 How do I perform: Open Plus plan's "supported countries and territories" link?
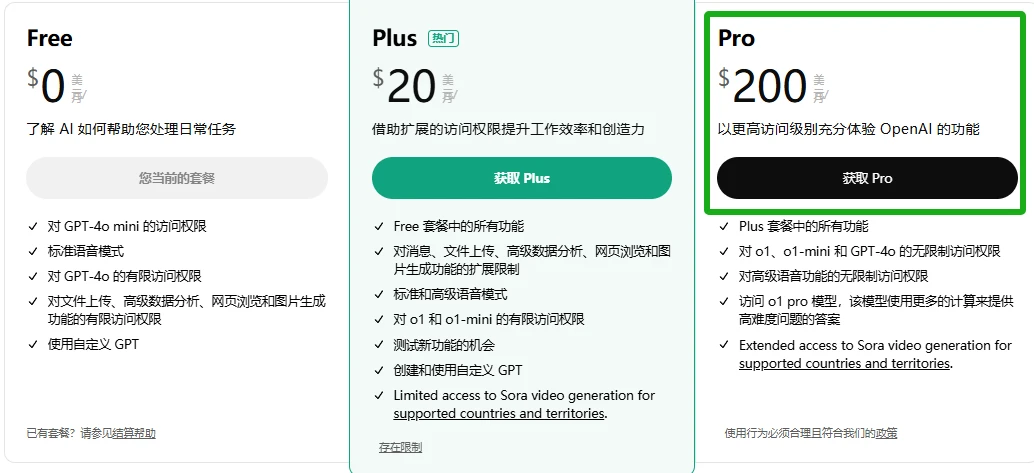click(499, 413)
